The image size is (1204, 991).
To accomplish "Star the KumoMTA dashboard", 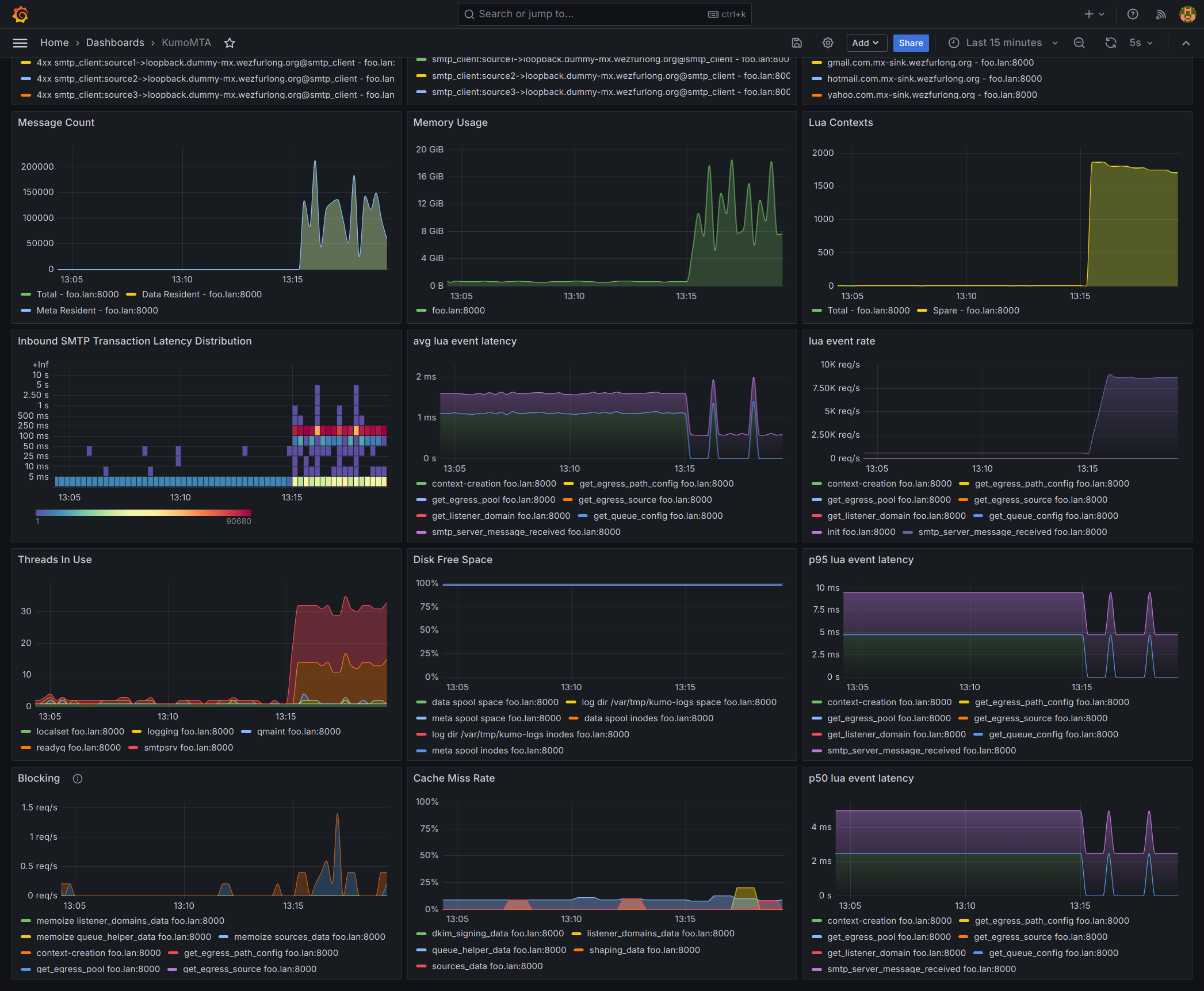I will click(230, 43).
